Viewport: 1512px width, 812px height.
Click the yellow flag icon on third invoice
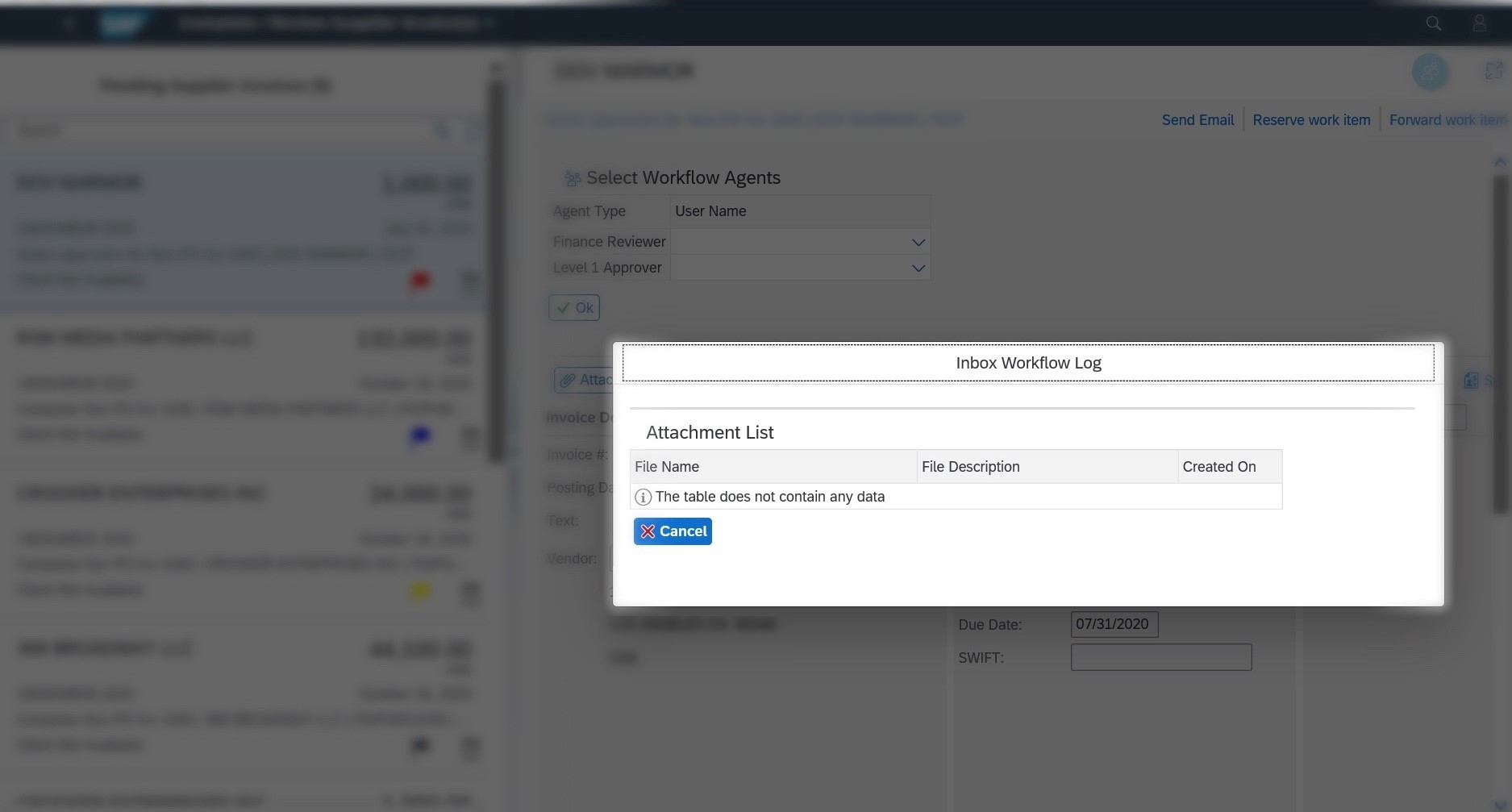click(420, 591)
